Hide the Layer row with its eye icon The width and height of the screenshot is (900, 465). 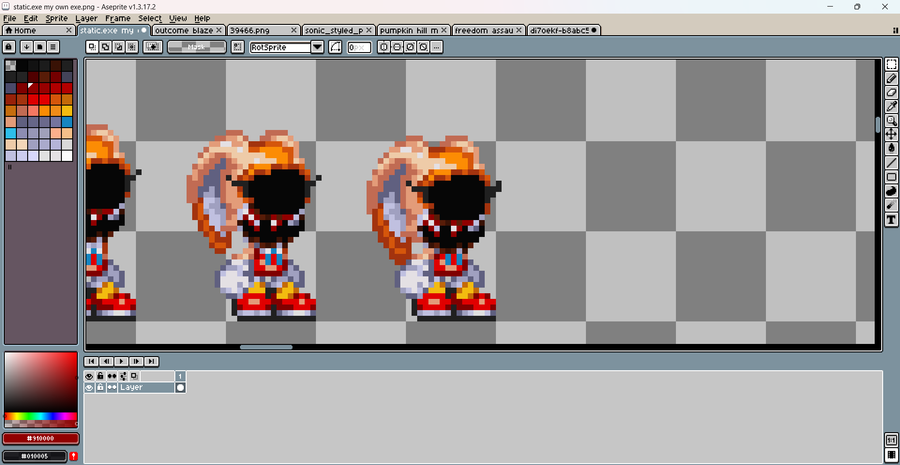click(89, 388)
